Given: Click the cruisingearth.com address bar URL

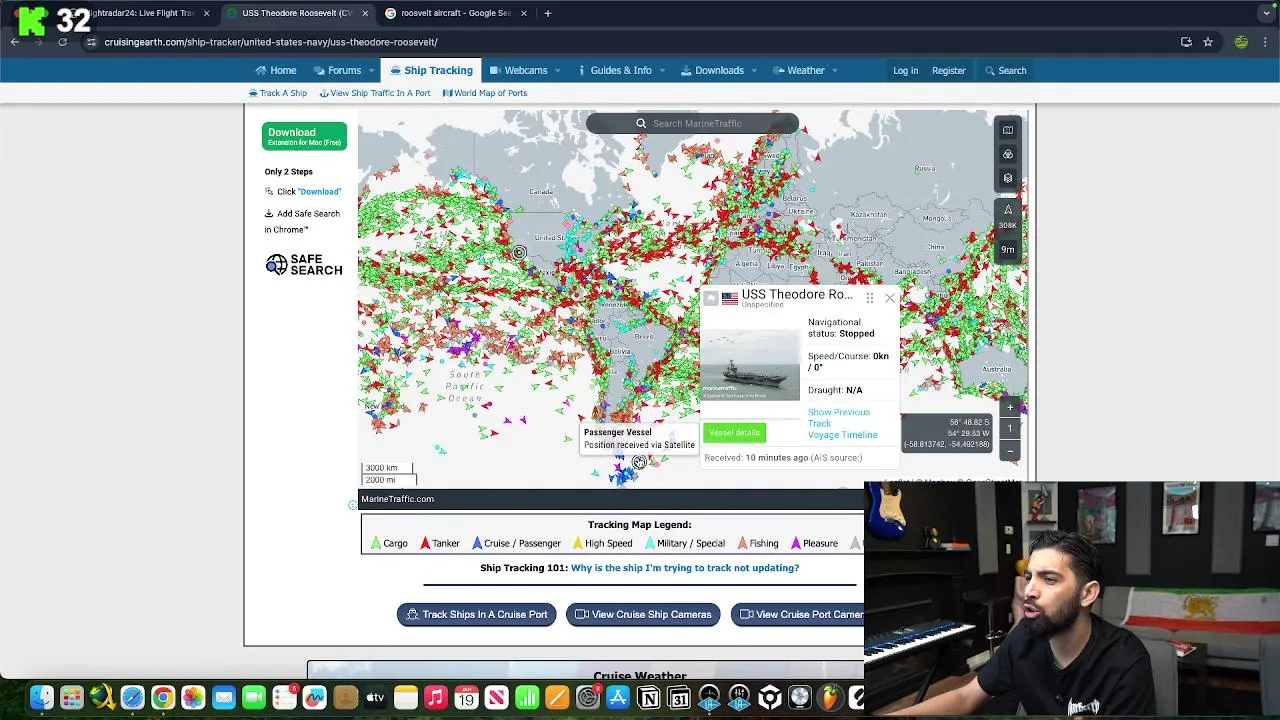Looking at the screenshot, I should pos(271,42).
